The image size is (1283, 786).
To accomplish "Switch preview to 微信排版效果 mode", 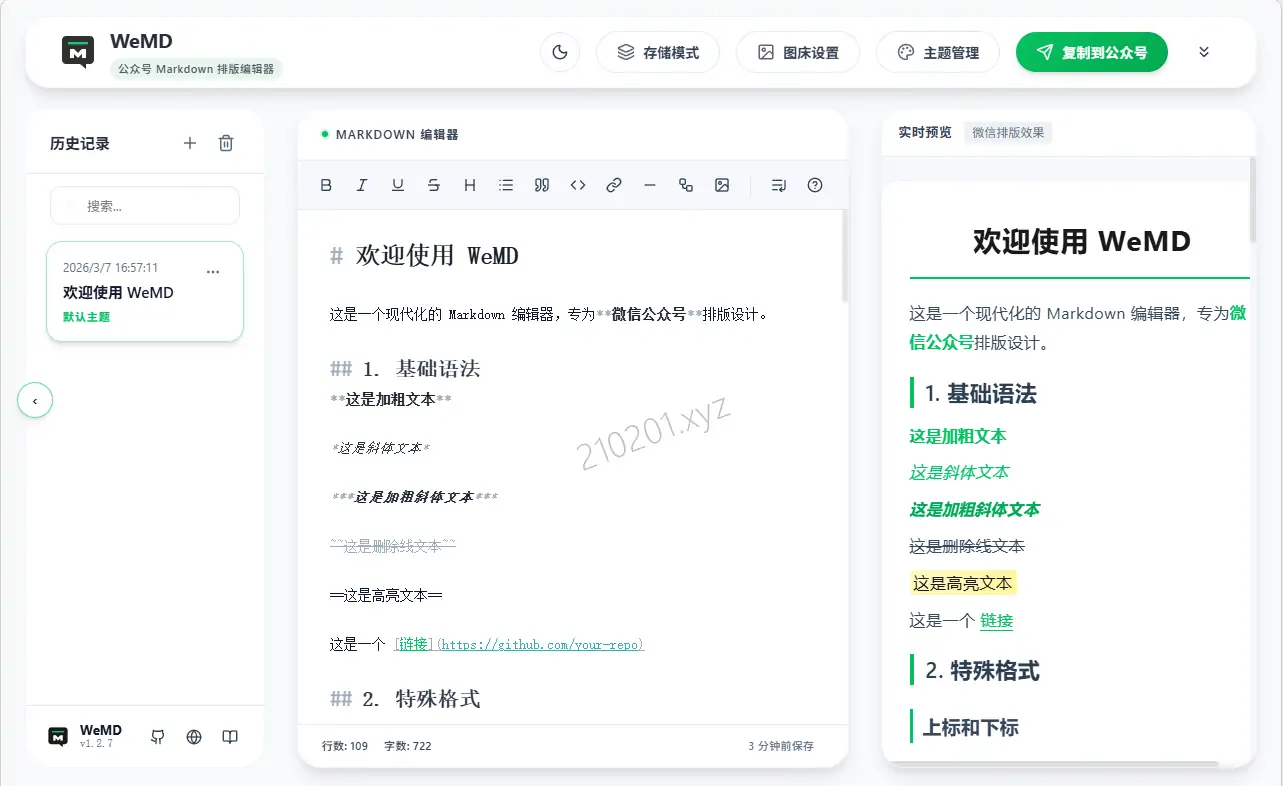I will click(1009, 132).
